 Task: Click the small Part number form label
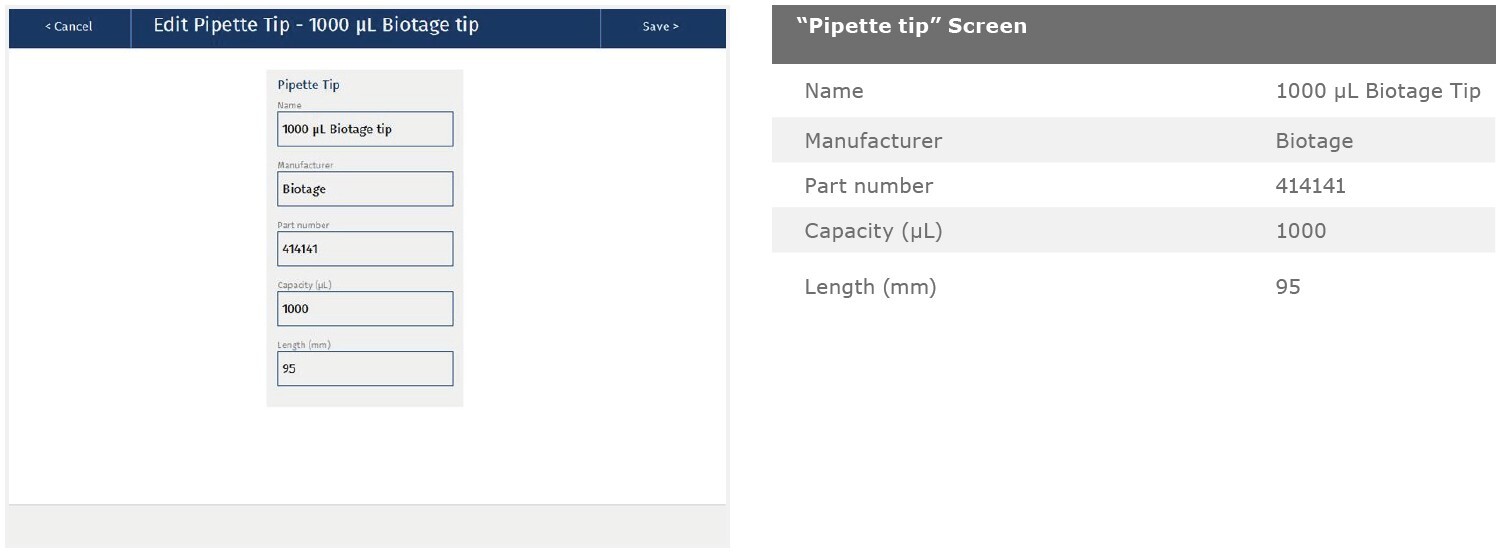(x=303, y=225)
